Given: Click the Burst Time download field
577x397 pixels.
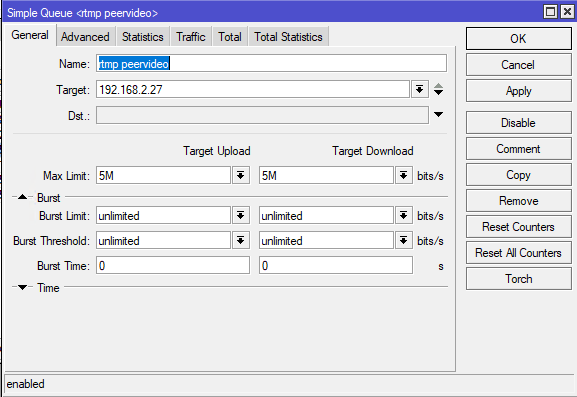Looking at the screenshot, I should [336, 265].
